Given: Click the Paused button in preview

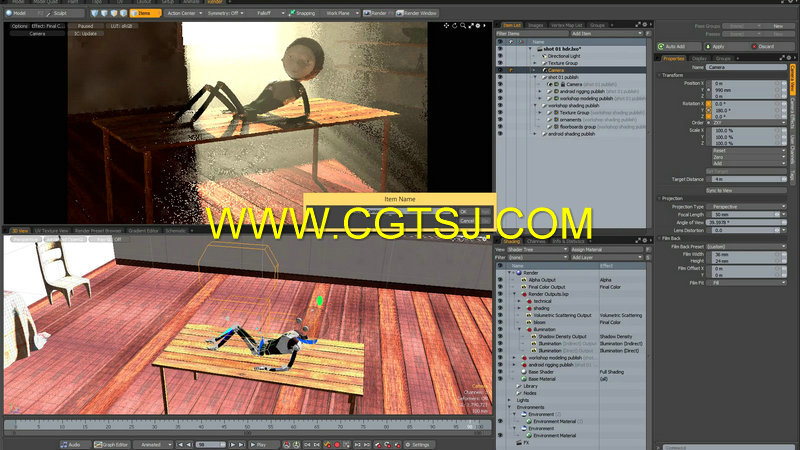Looking at the screenshot, I should coord(85,26).
